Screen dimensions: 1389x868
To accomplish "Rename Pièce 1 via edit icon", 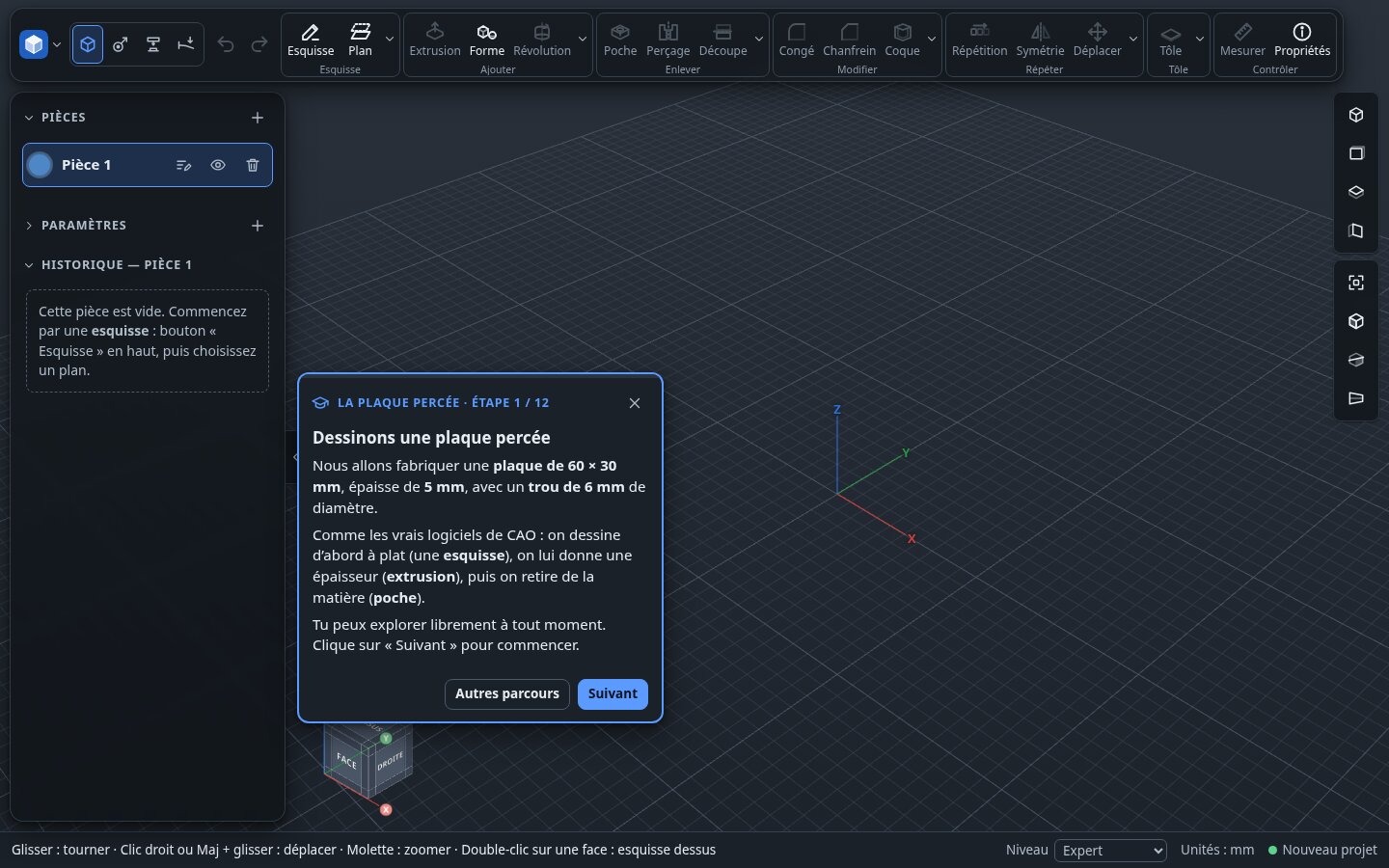I will point(183,165).
